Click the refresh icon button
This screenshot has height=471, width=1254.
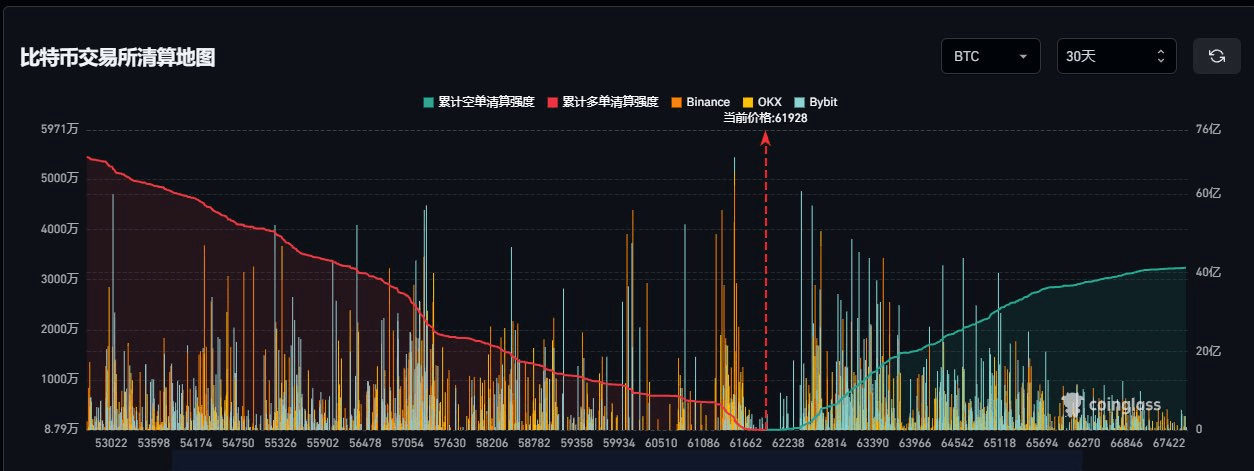pos(1217,56)
